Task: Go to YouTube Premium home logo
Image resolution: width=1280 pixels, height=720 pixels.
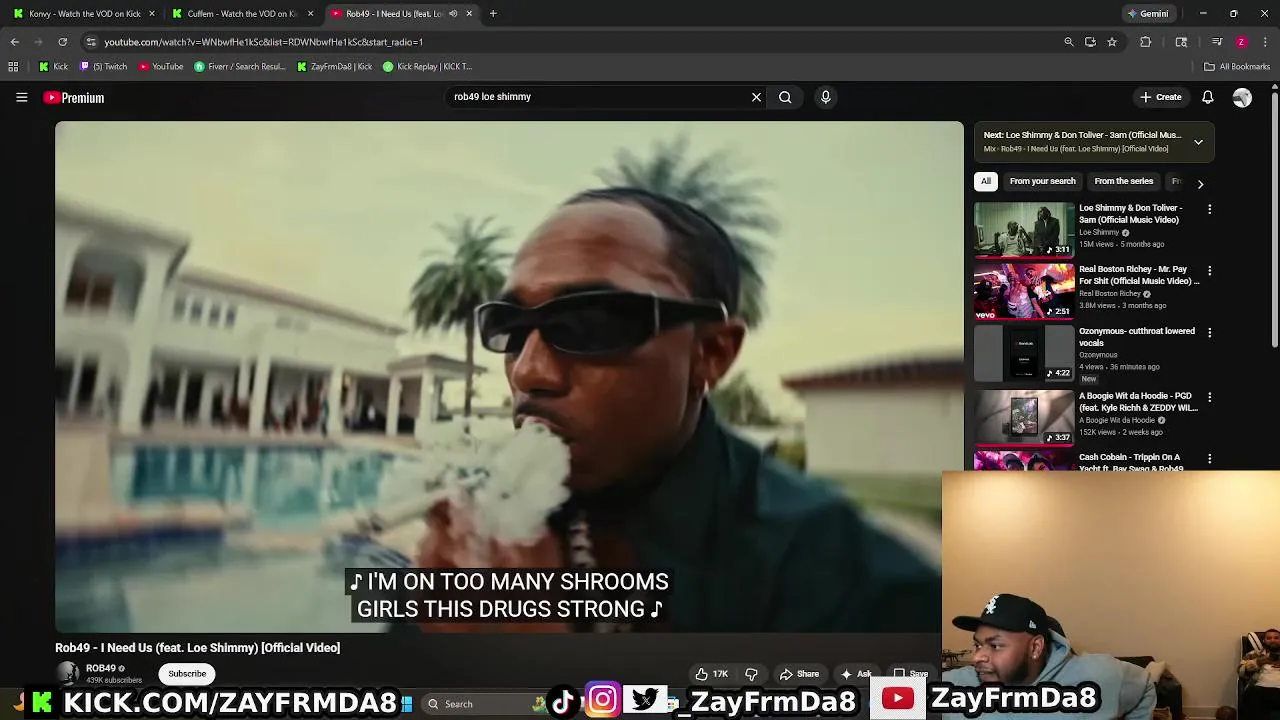Action: click(x=73, y=97)
